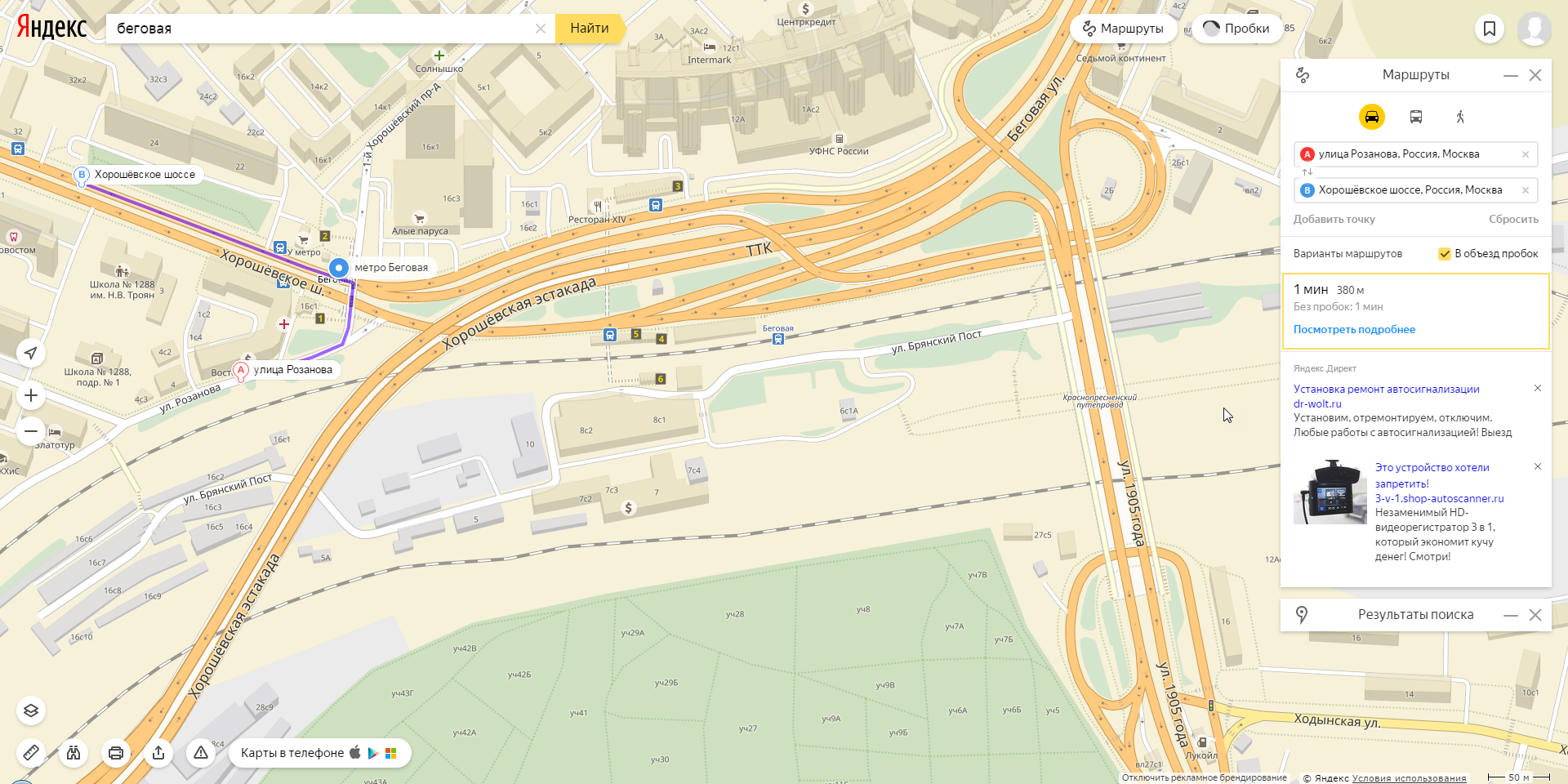1568x784 pixels.
Task: Select the walking route mode icon
Action: coord(1460,117)
